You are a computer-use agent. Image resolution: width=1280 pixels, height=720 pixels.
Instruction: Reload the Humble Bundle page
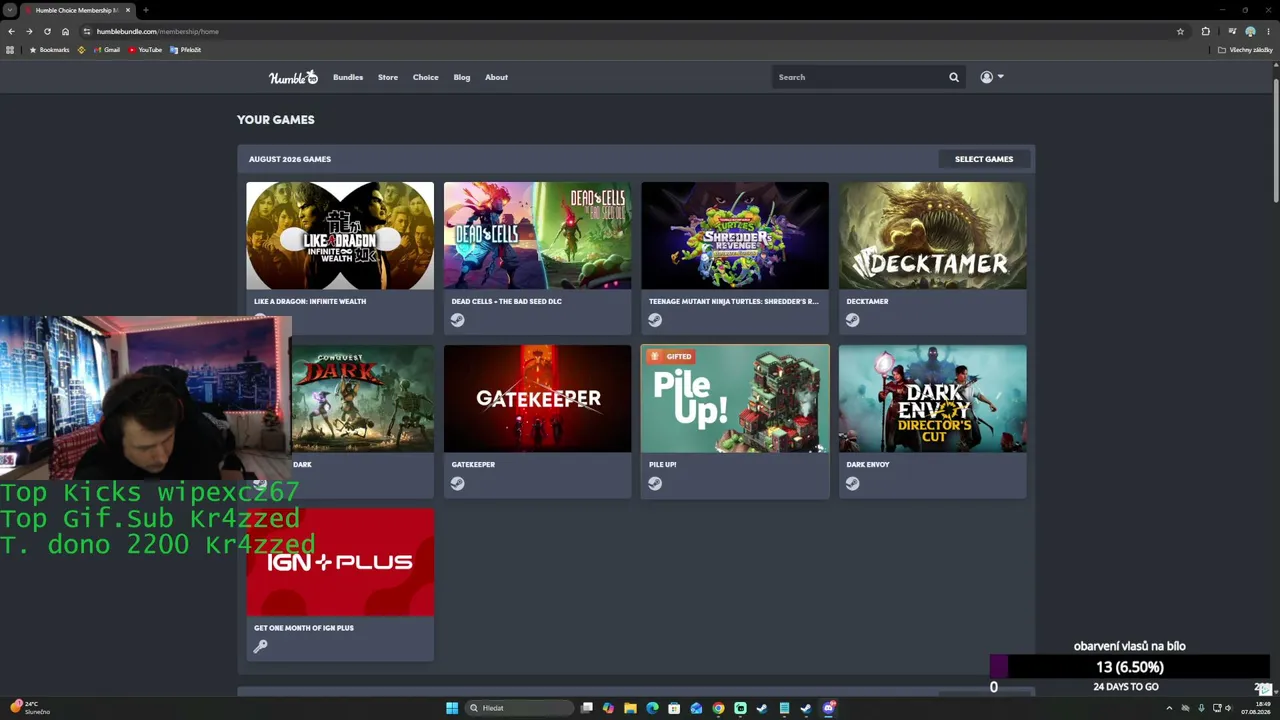[x=47, y=31]
